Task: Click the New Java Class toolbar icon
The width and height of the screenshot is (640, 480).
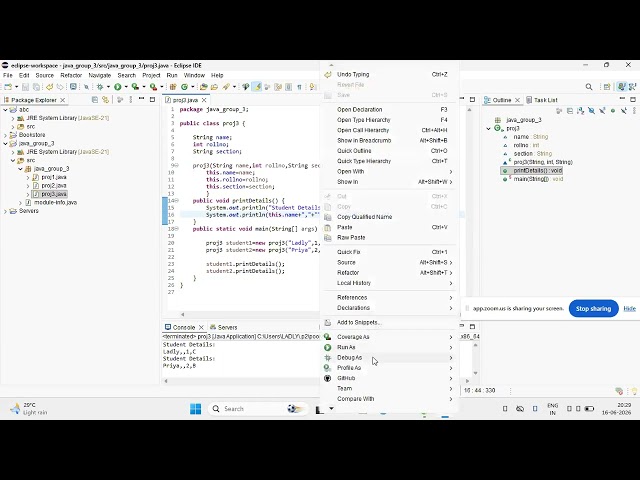Action: pyautogui.click(x=184, y=87)
